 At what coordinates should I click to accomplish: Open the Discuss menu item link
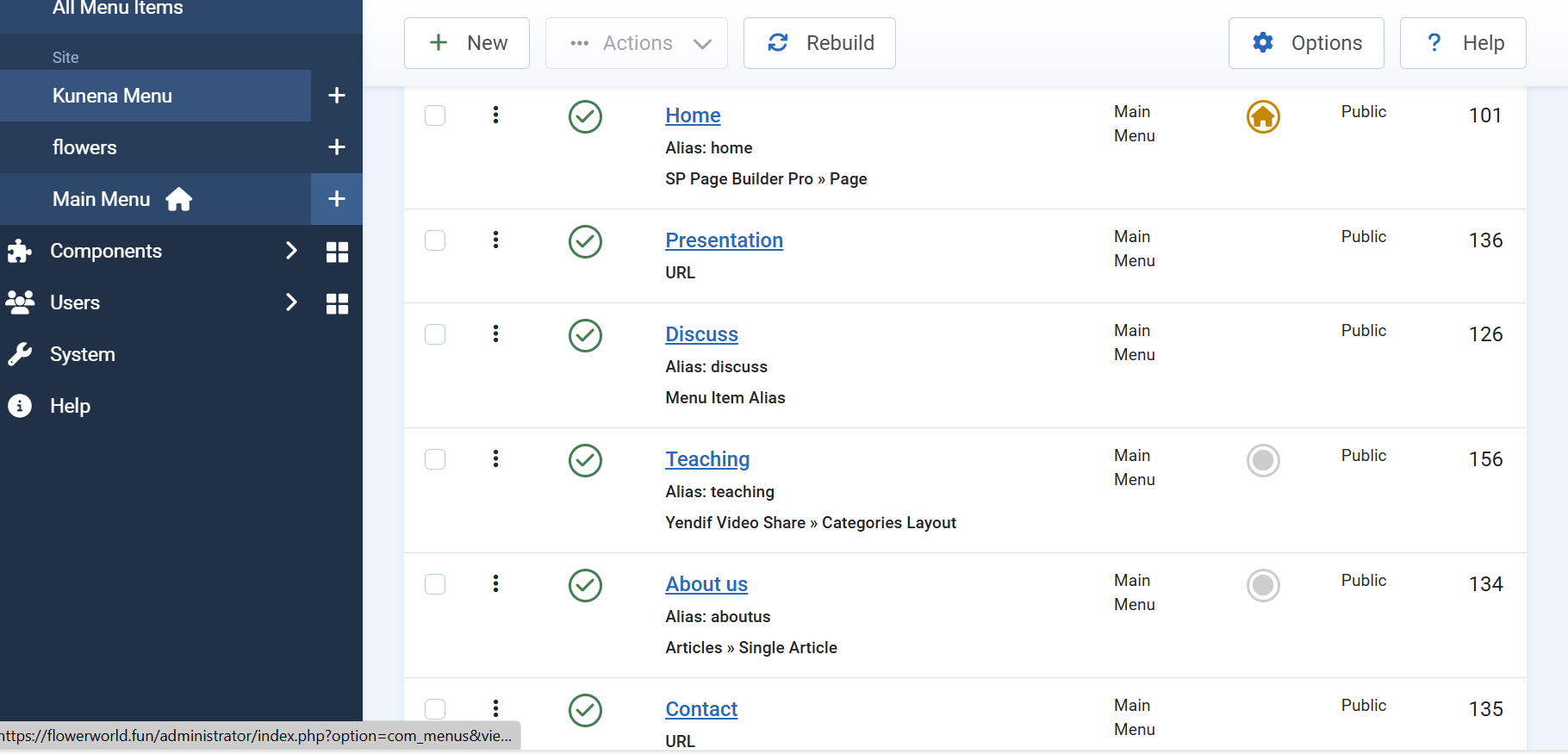coord(701,334)
